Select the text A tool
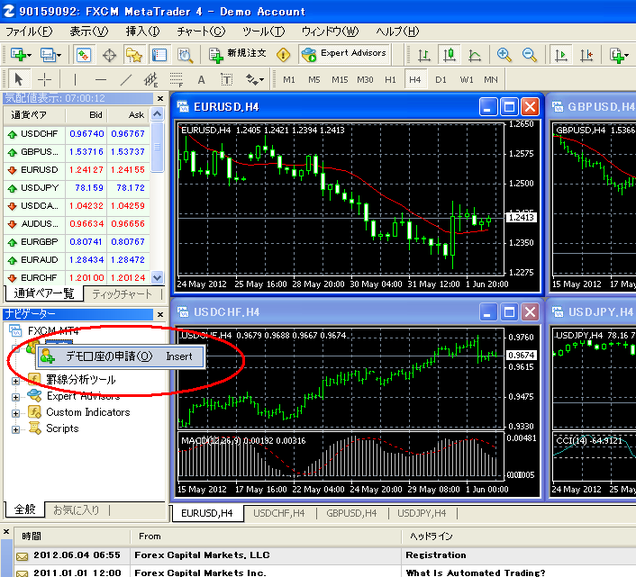This screenshot has height=577, width=636. [201, 79]
